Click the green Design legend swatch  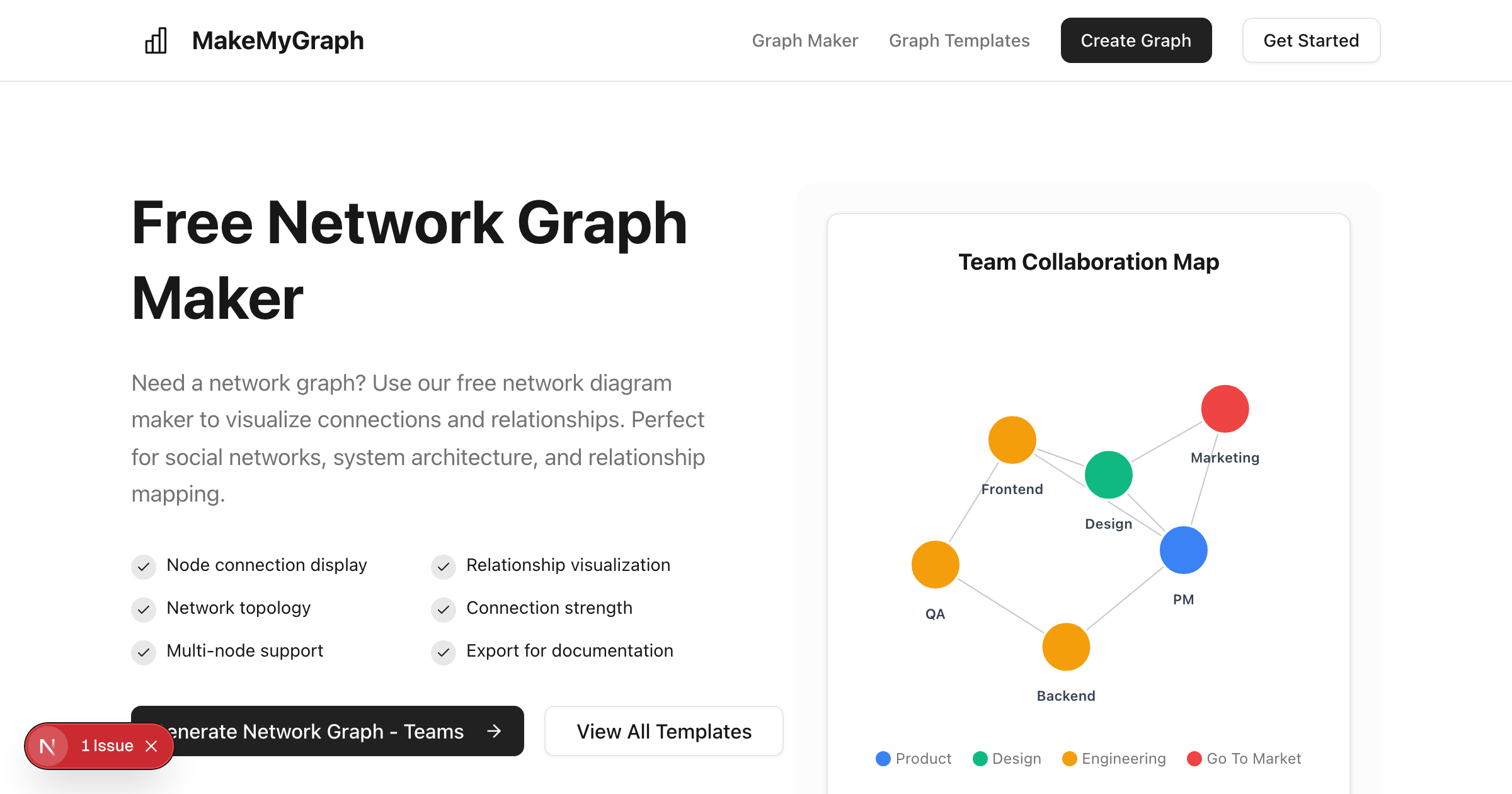(x=980, y=759)
